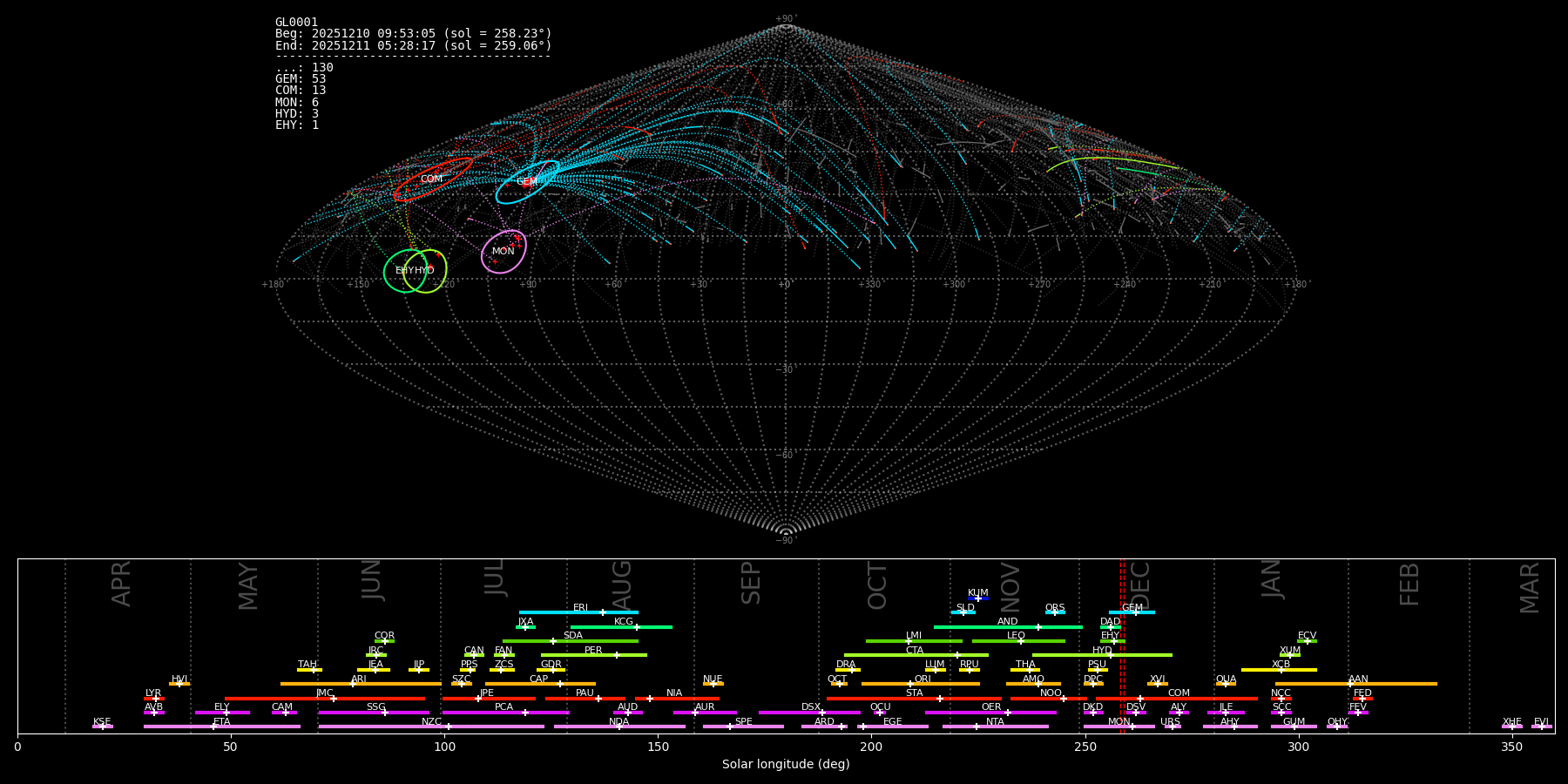
Task: Click the OCT month label in timeline
Action: click(877, 586)
